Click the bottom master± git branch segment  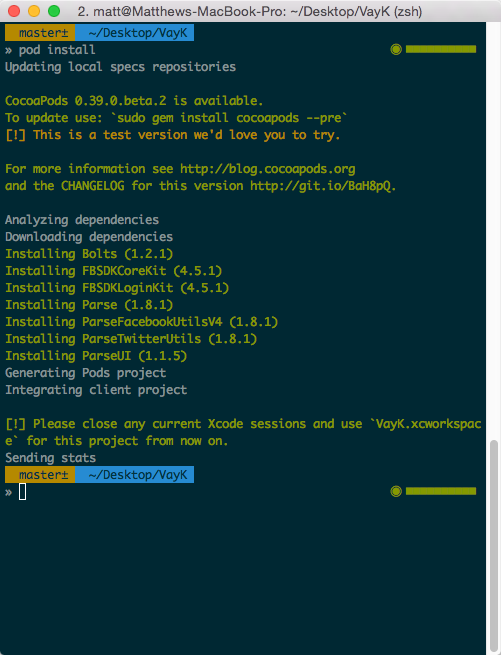click(x=40, y=475)
